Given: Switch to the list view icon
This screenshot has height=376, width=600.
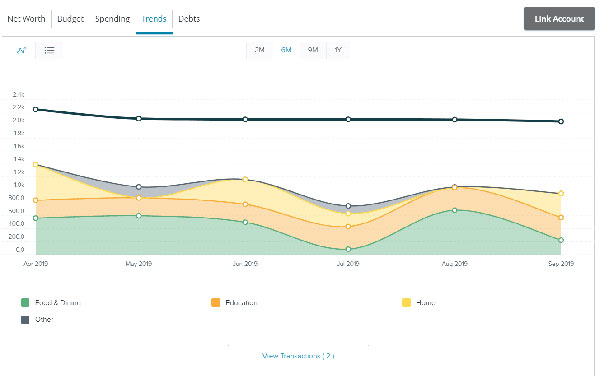Looking at the screenshot, I should 49,50.
